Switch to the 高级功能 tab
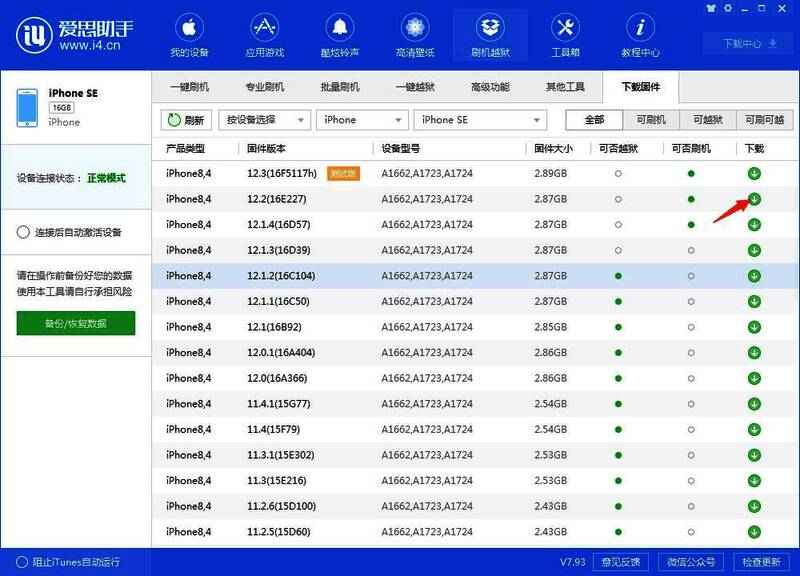This screenshot has width=800, height=576. (x=488, y=88)
